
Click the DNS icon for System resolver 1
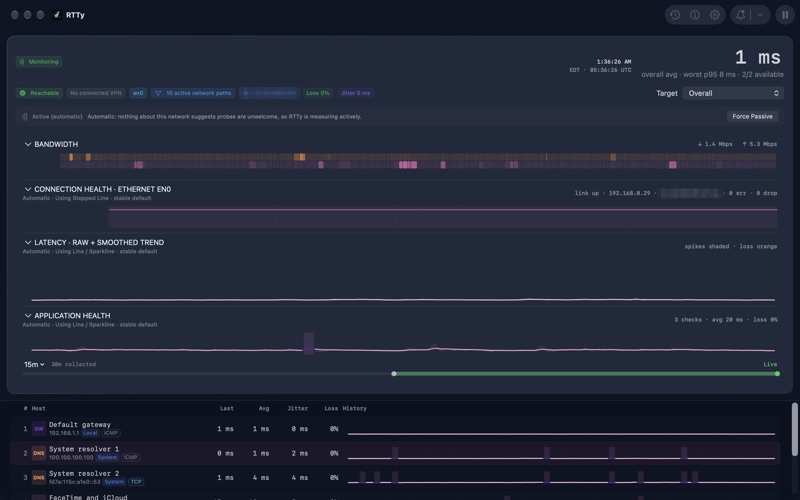(x=39, y=453)
